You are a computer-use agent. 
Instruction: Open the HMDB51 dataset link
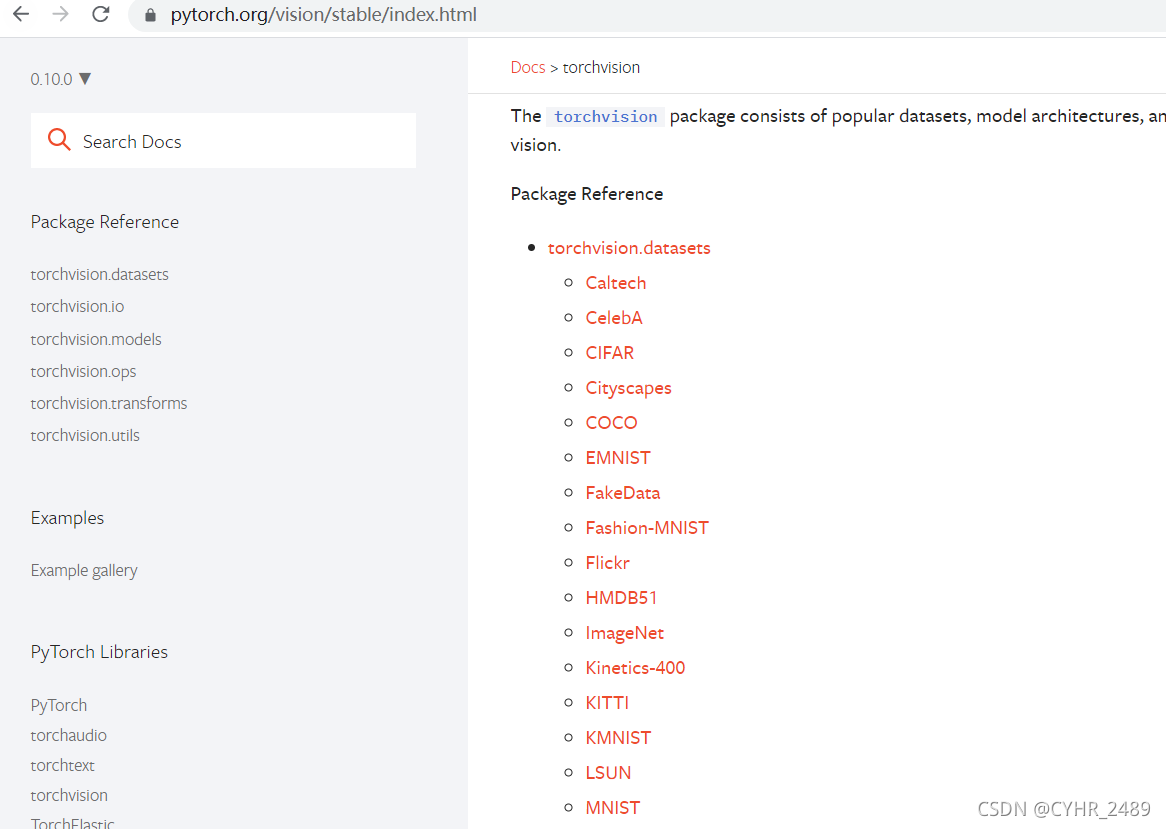(621, 598)
